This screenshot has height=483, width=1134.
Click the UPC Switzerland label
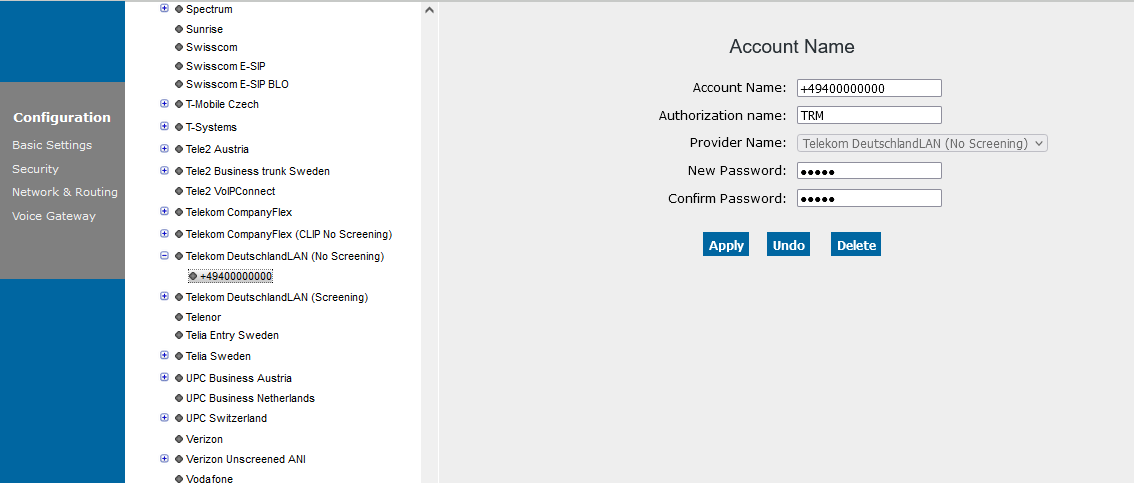click(x=226, y=418)
